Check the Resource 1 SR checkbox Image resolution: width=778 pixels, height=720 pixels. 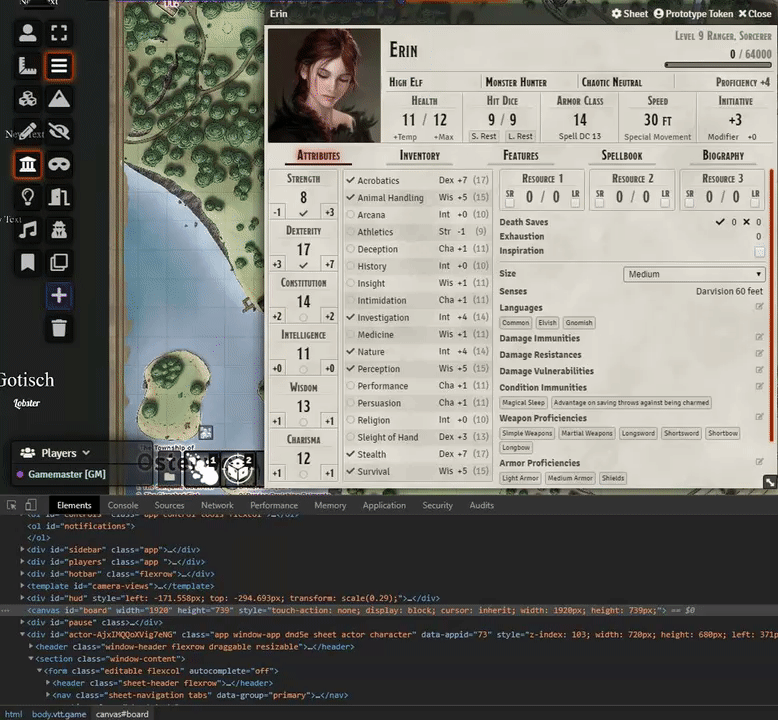510,203
